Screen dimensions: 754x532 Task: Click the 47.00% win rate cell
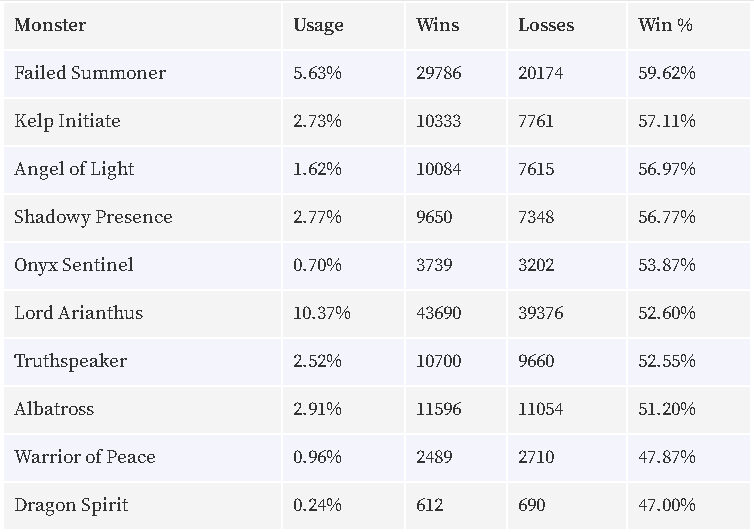click(x=666, y=505)
